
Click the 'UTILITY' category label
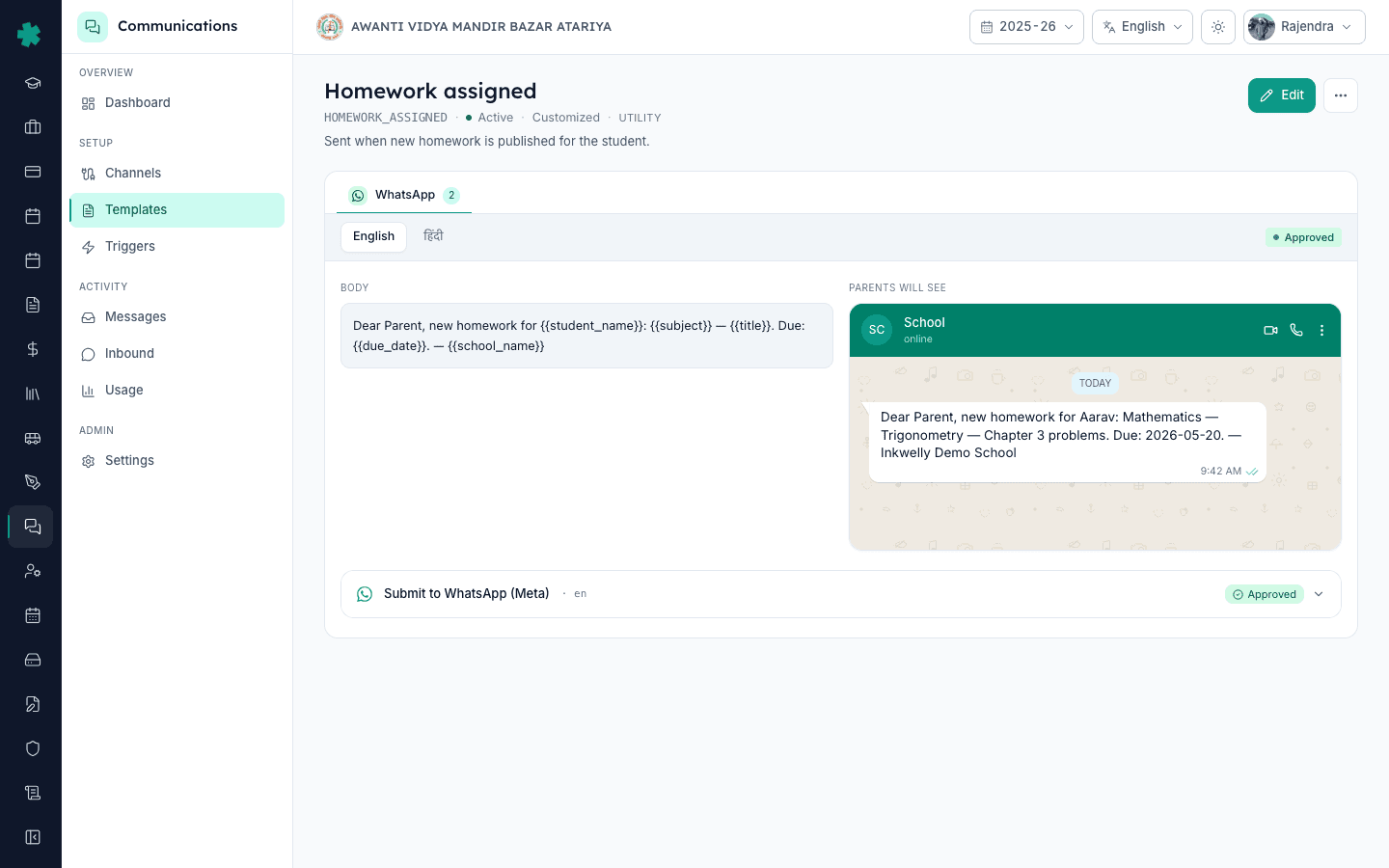(640, 118)
